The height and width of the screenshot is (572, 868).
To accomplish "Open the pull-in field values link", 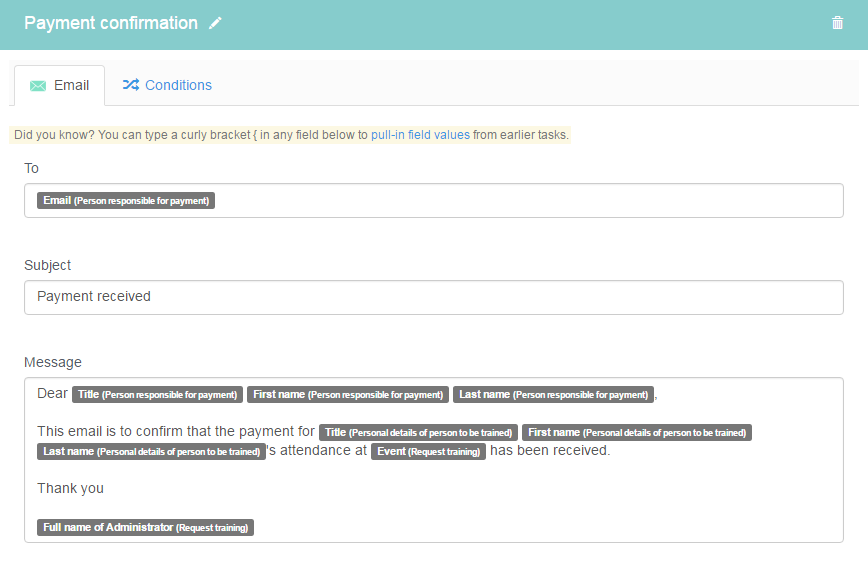I will (x=420, y=135).
